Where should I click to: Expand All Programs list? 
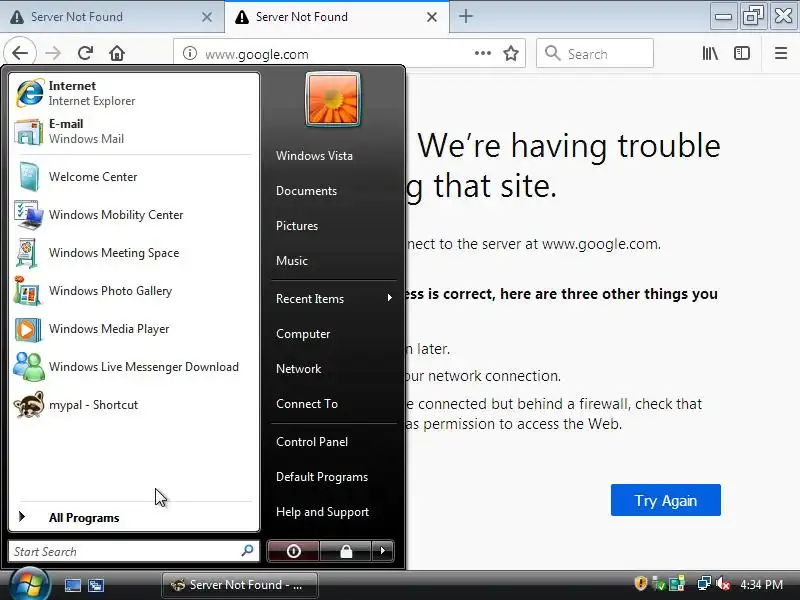pos(134,517)
